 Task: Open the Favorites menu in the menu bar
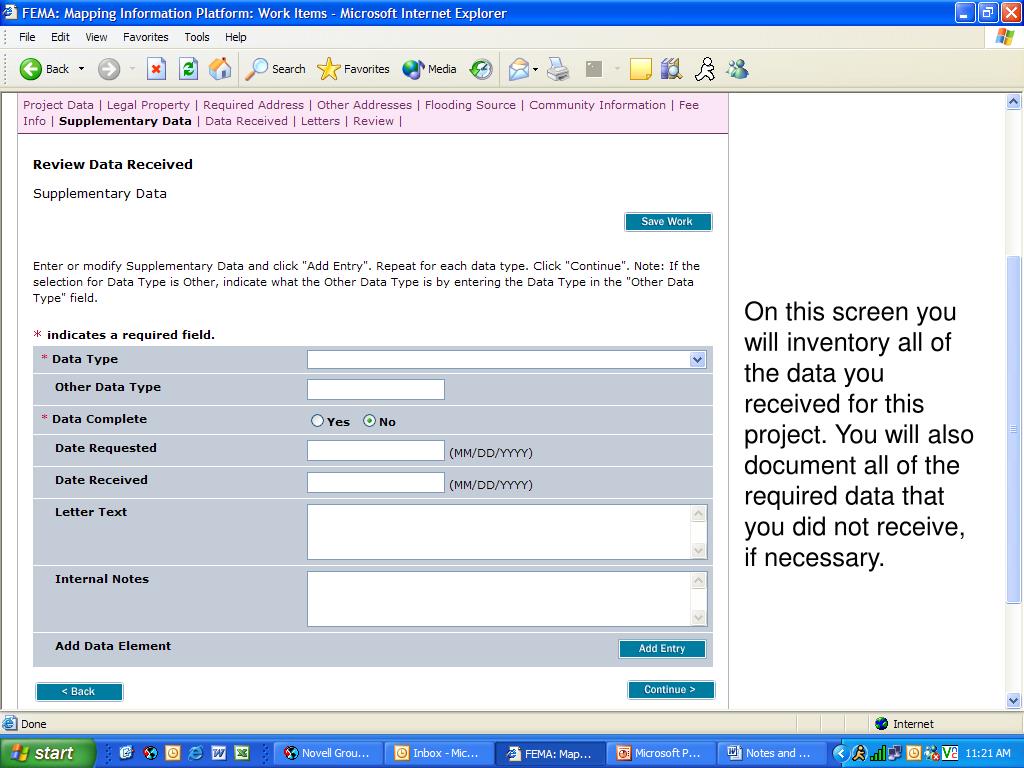[146, 37]
